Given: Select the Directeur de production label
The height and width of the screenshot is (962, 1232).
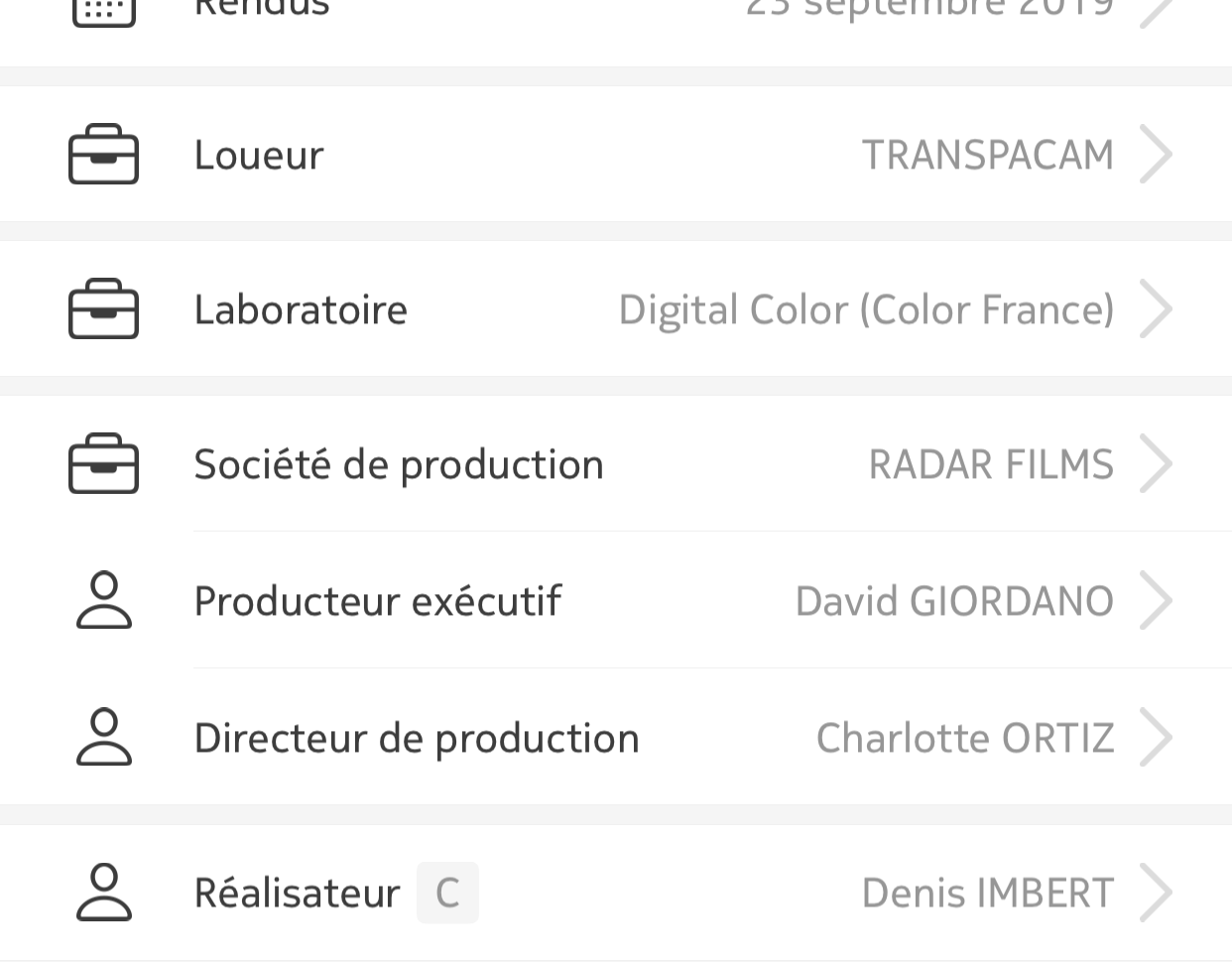Looking at the screenshot, I should click(417, 739).
